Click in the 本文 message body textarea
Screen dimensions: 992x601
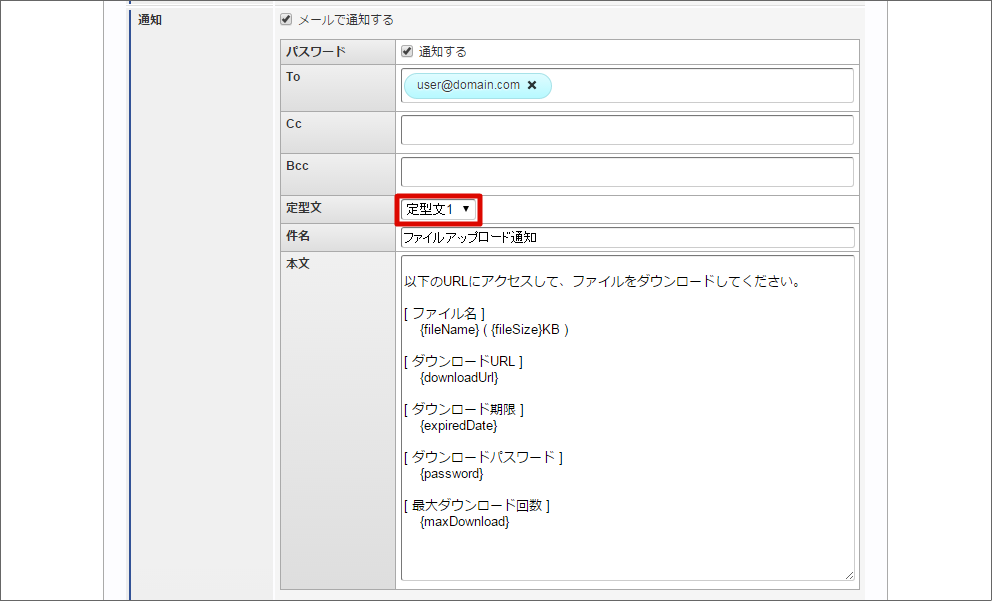coord(627,418)
